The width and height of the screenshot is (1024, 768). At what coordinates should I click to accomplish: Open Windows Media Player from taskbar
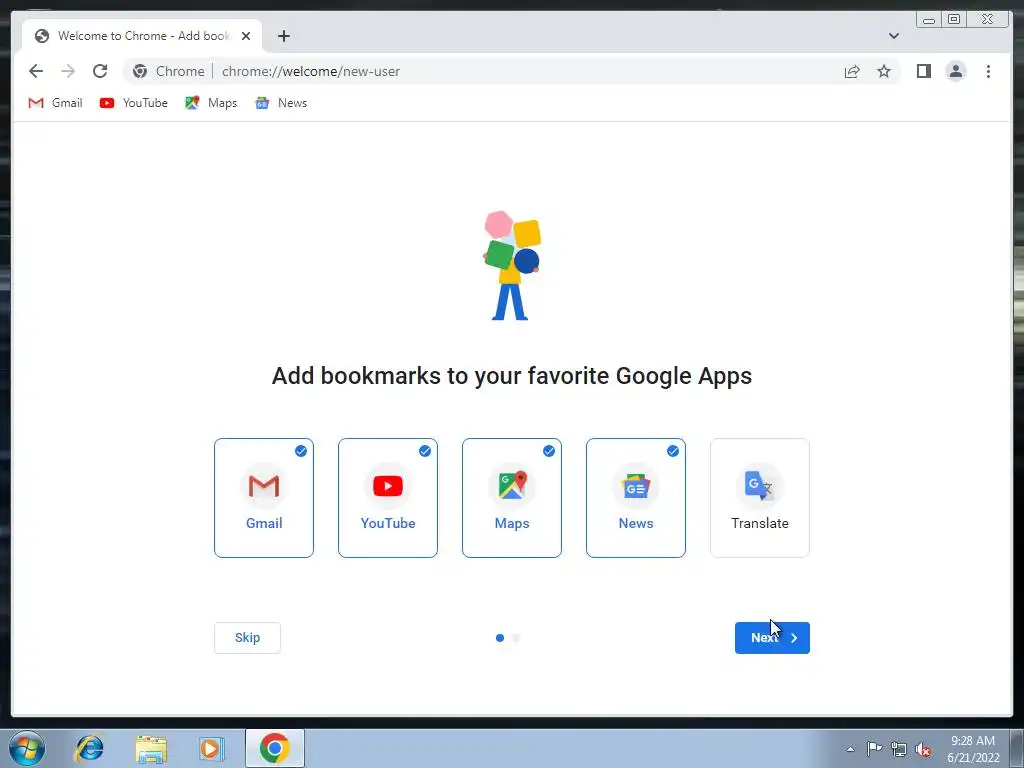click(212, 748)
